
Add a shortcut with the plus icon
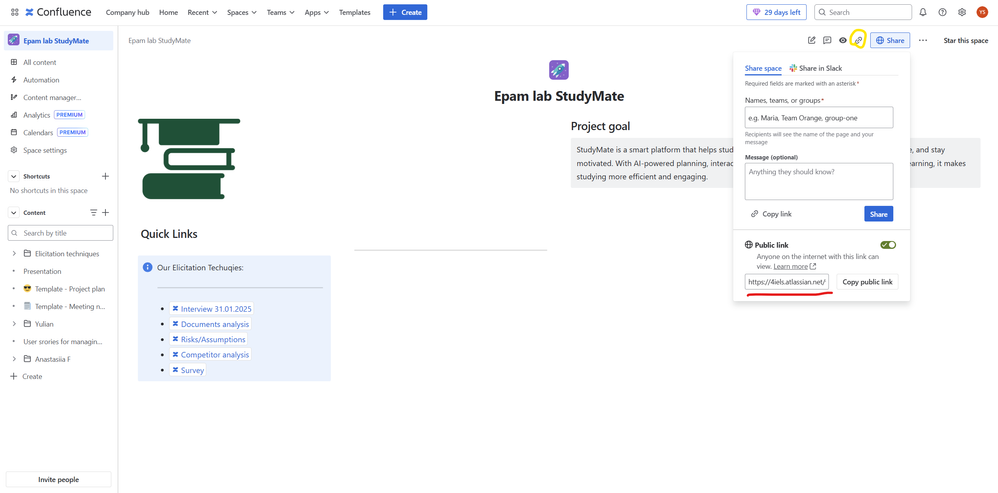click(106, 176)
